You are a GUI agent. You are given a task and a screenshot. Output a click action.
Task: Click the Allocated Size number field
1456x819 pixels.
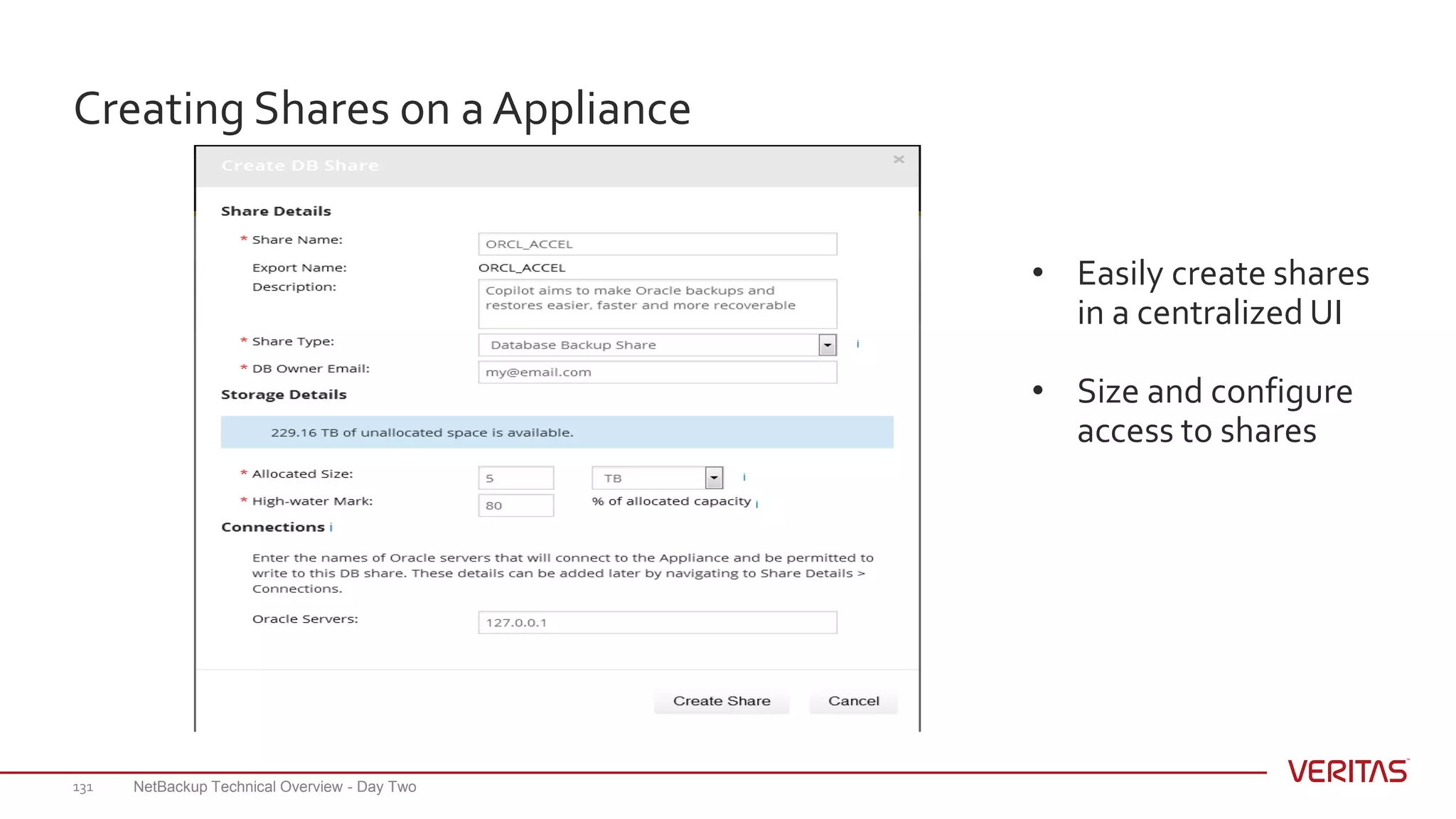516,478
